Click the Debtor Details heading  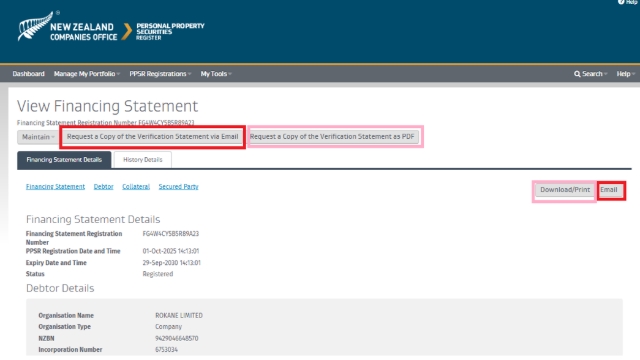coord(60,288)
